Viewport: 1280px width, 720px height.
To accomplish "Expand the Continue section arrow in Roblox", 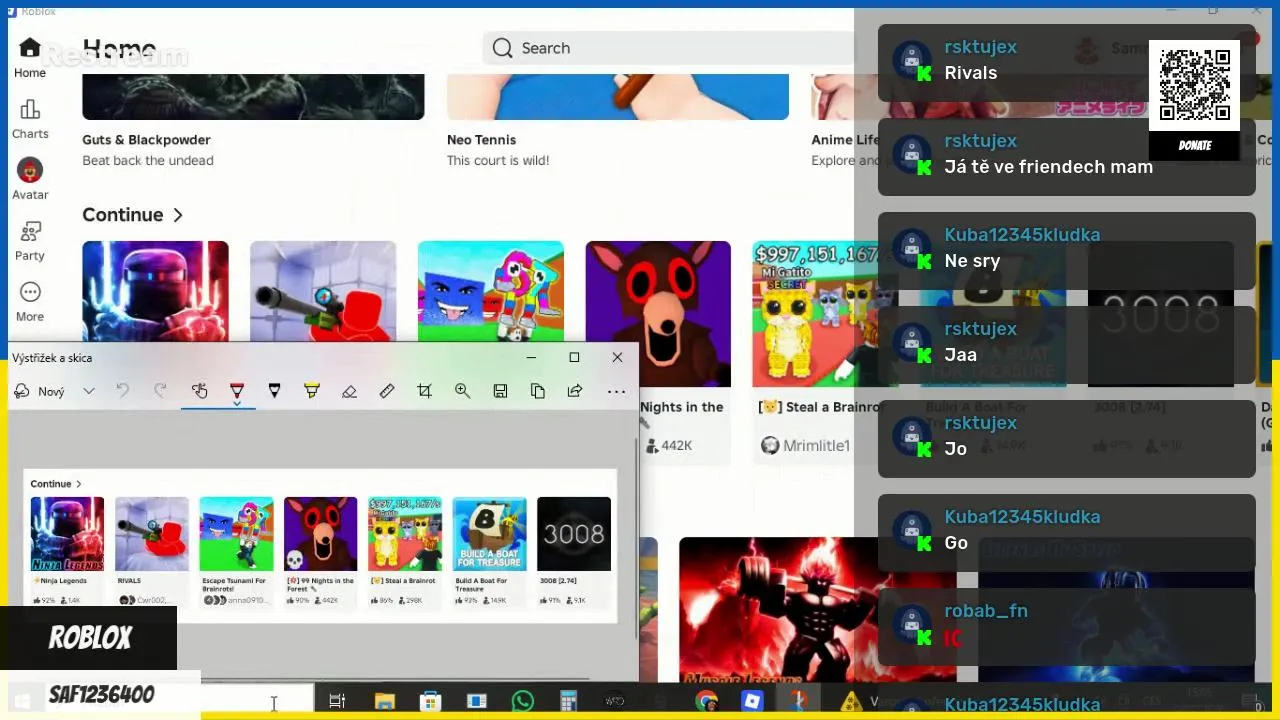I will point(178,215).
